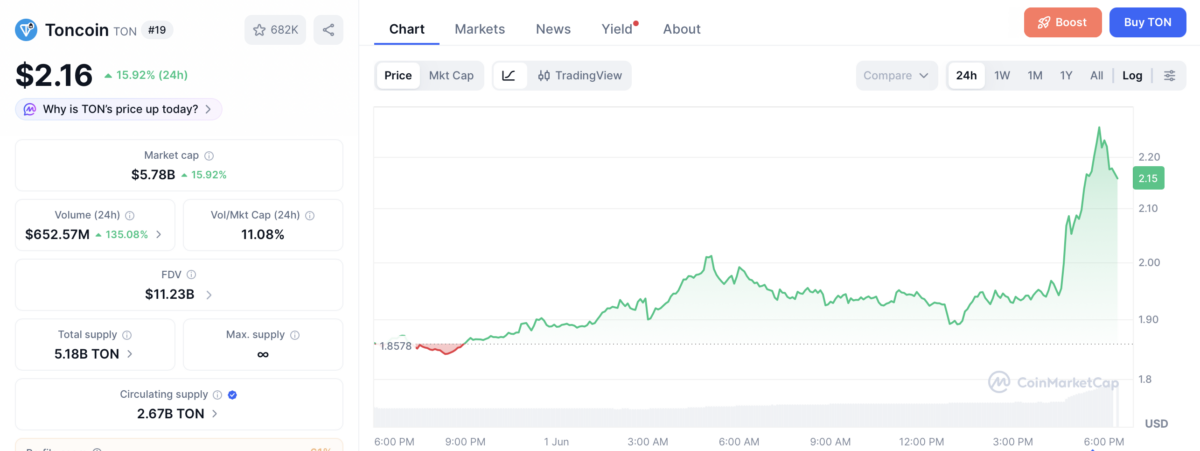This screenshot has height=451, width=1200.
Task: Expand FDV $11.23B details chevron
Action: [207, 294]
